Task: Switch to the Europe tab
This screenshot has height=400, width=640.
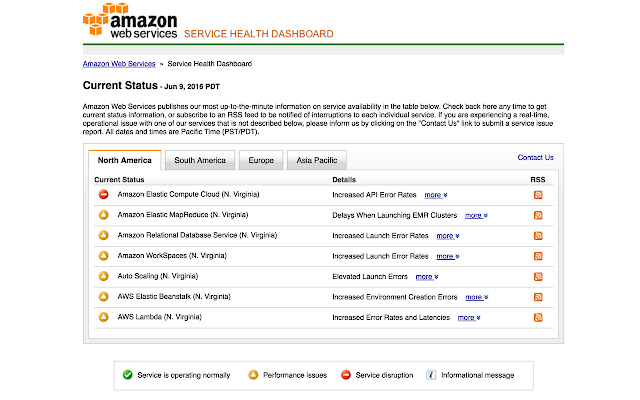Action: coord(261,160)
